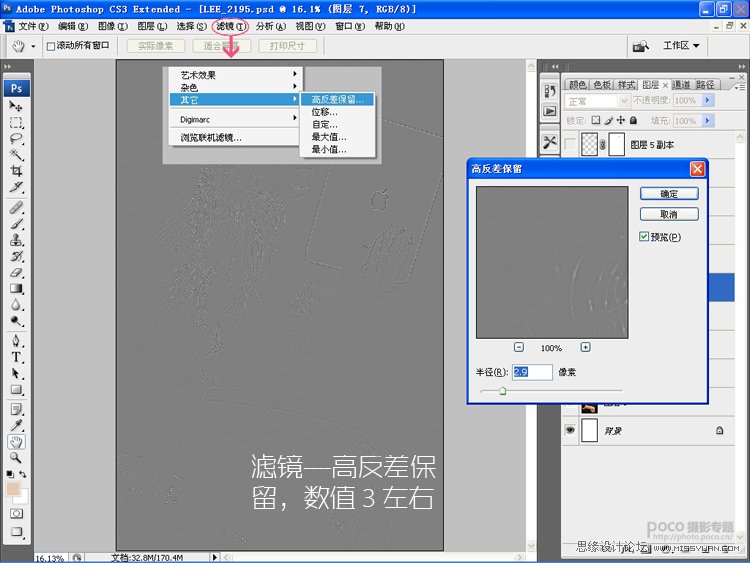Viewport: 750px width, 563px height.
Task: Expand the toolbox double arrow
Action: click(x=7, y=66)
